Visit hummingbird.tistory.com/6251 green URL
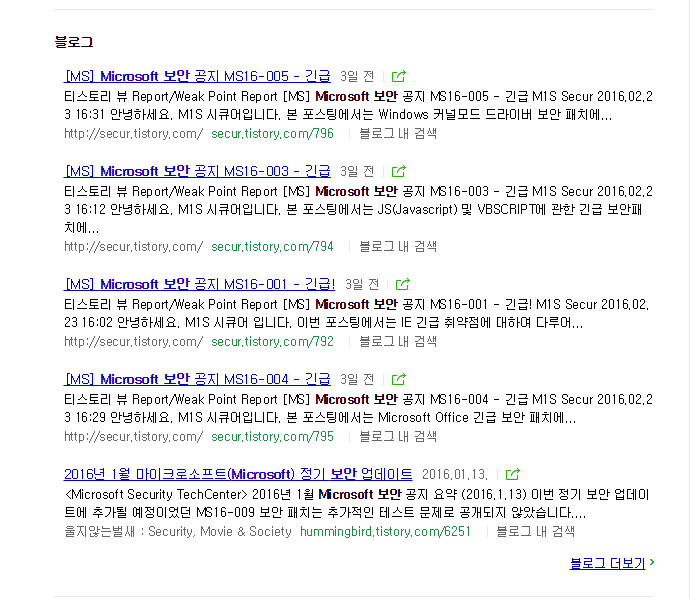The image size is (690, 599). click(x=385, y=532)
